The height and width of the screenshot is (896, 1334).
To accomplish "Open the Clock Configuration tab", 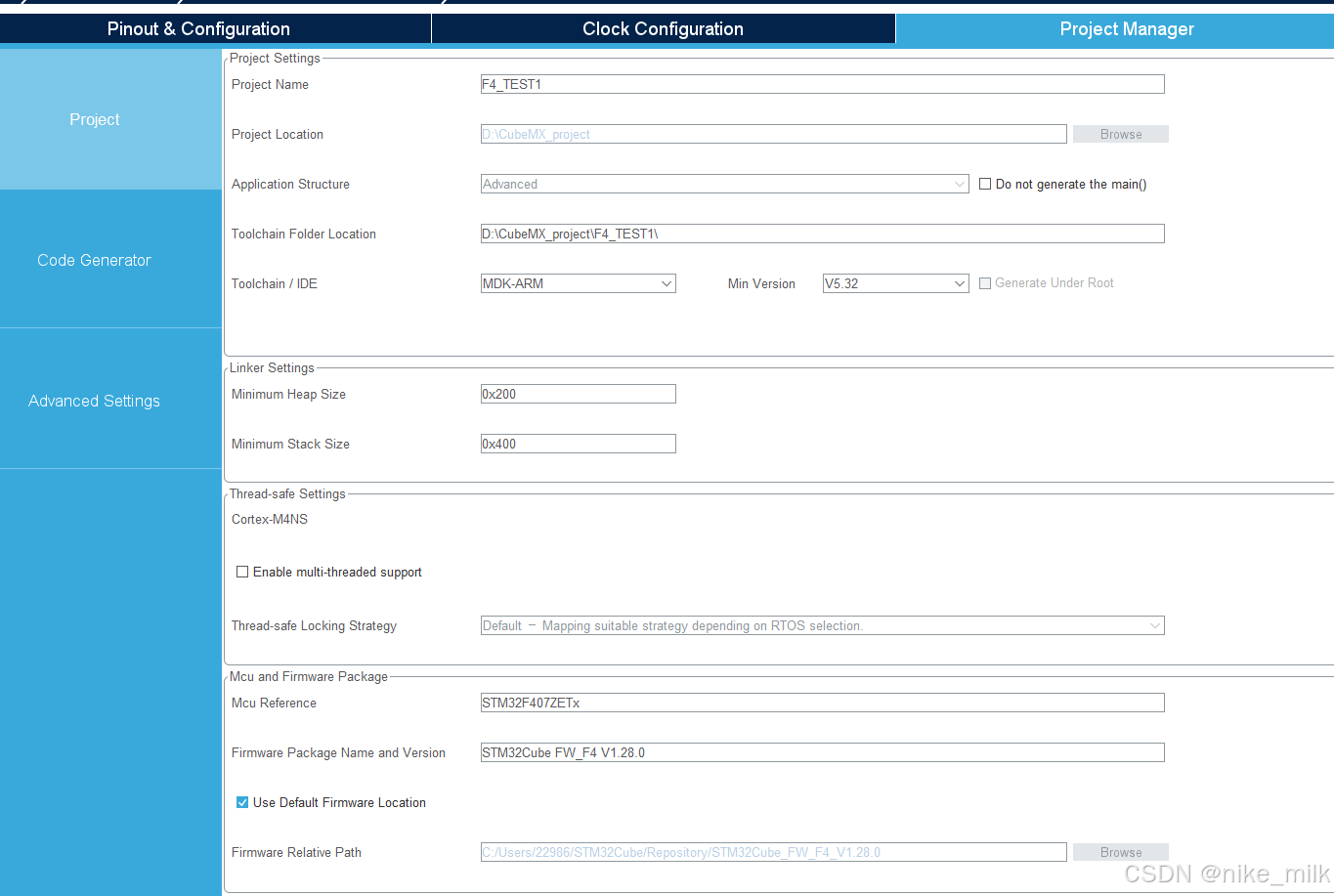I will tap(663, 28).
